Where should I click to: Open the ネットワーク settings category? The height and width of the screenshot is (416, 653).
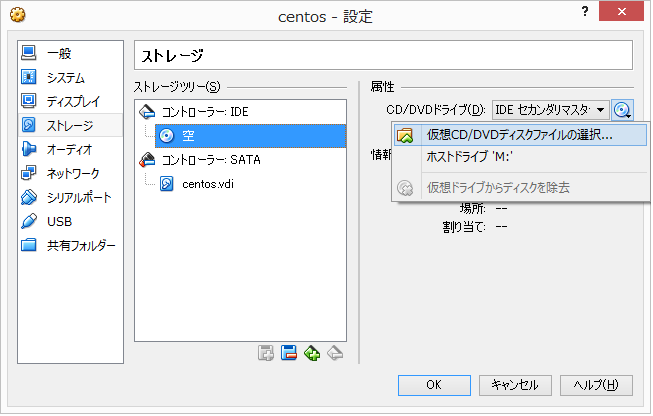[x=70, y=173]
